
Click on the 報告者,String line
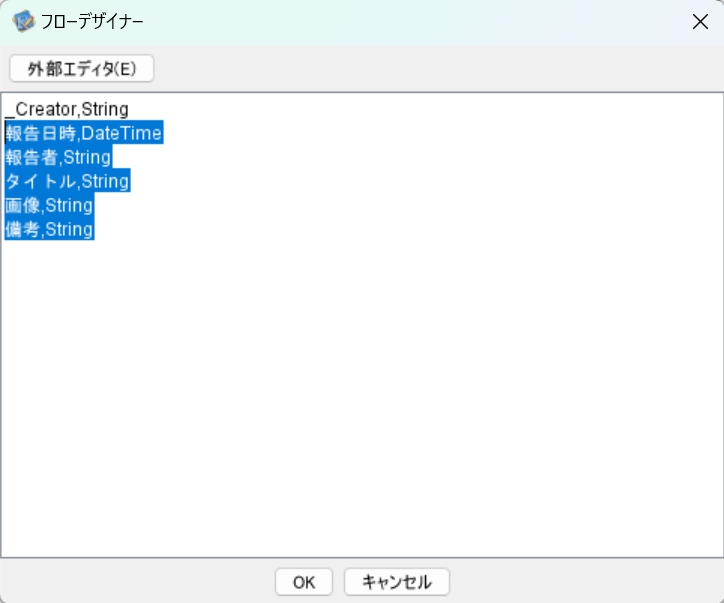pyautogui.click(x=58, y=157)
